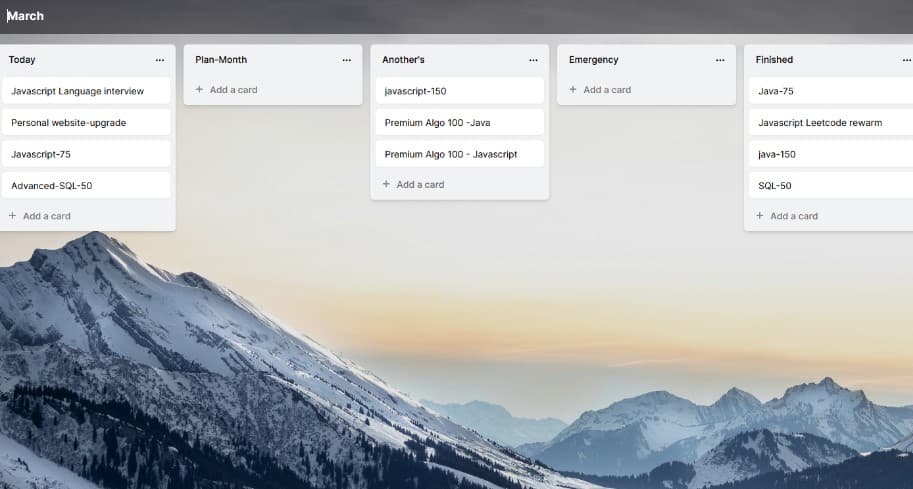The image size is (913, 489).
Task: Click the plus icon in Emergency list
Action: [573, 90]
